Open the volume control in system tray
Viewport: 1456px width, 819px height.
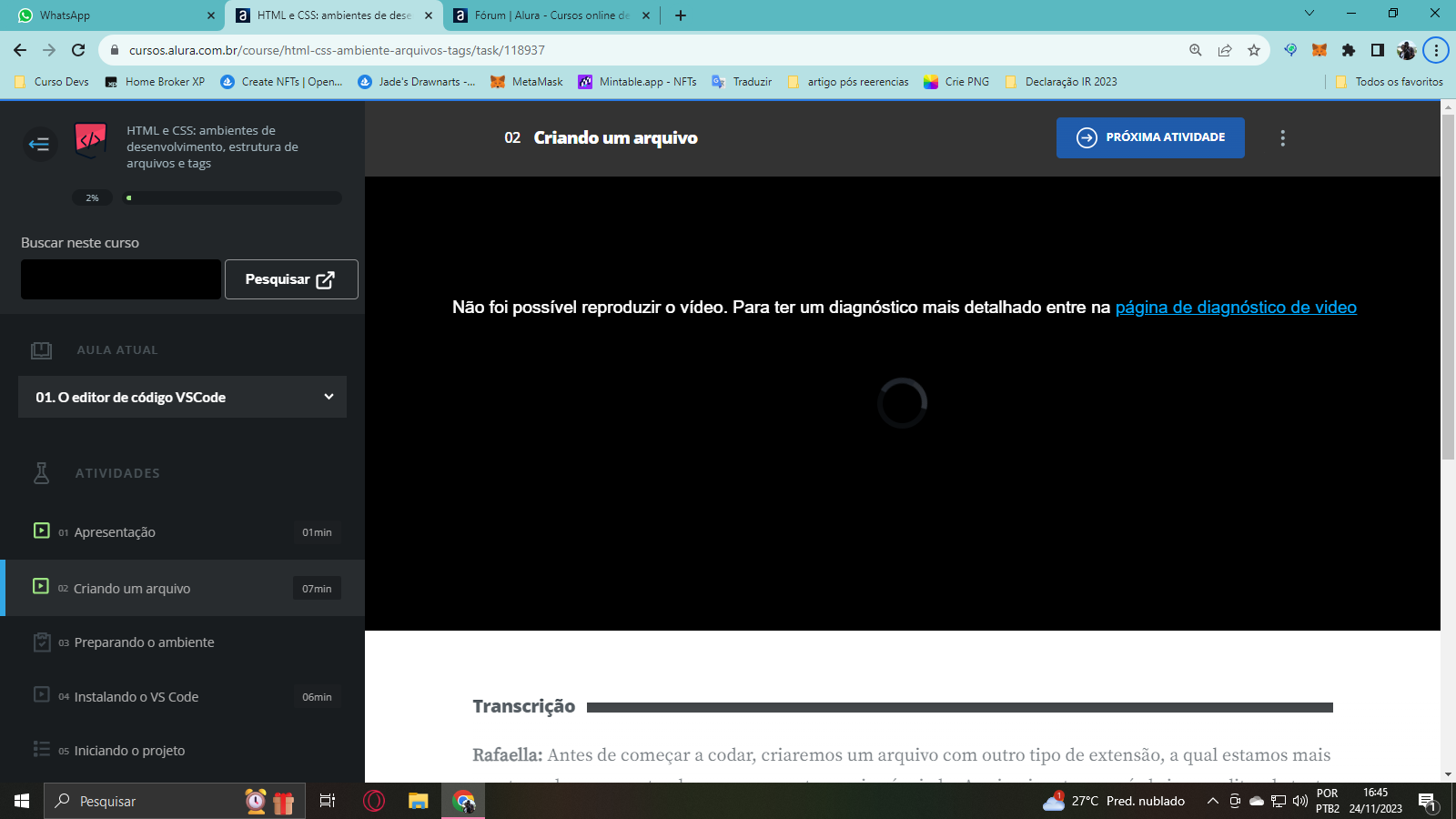(x=1300, y=801)
